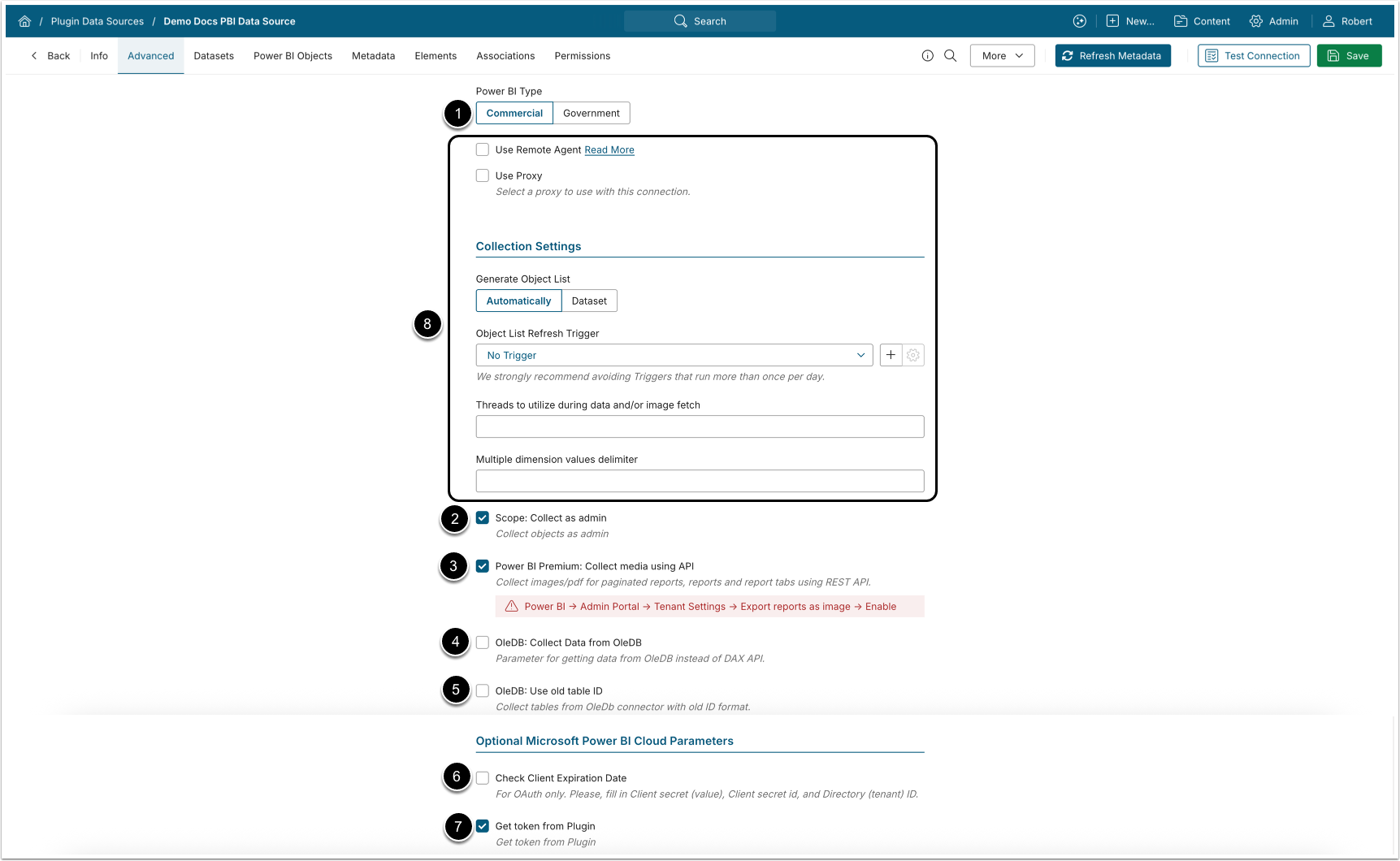Follow the Read More link
Screen dimensions: 1400x861
tap(609, 149)
